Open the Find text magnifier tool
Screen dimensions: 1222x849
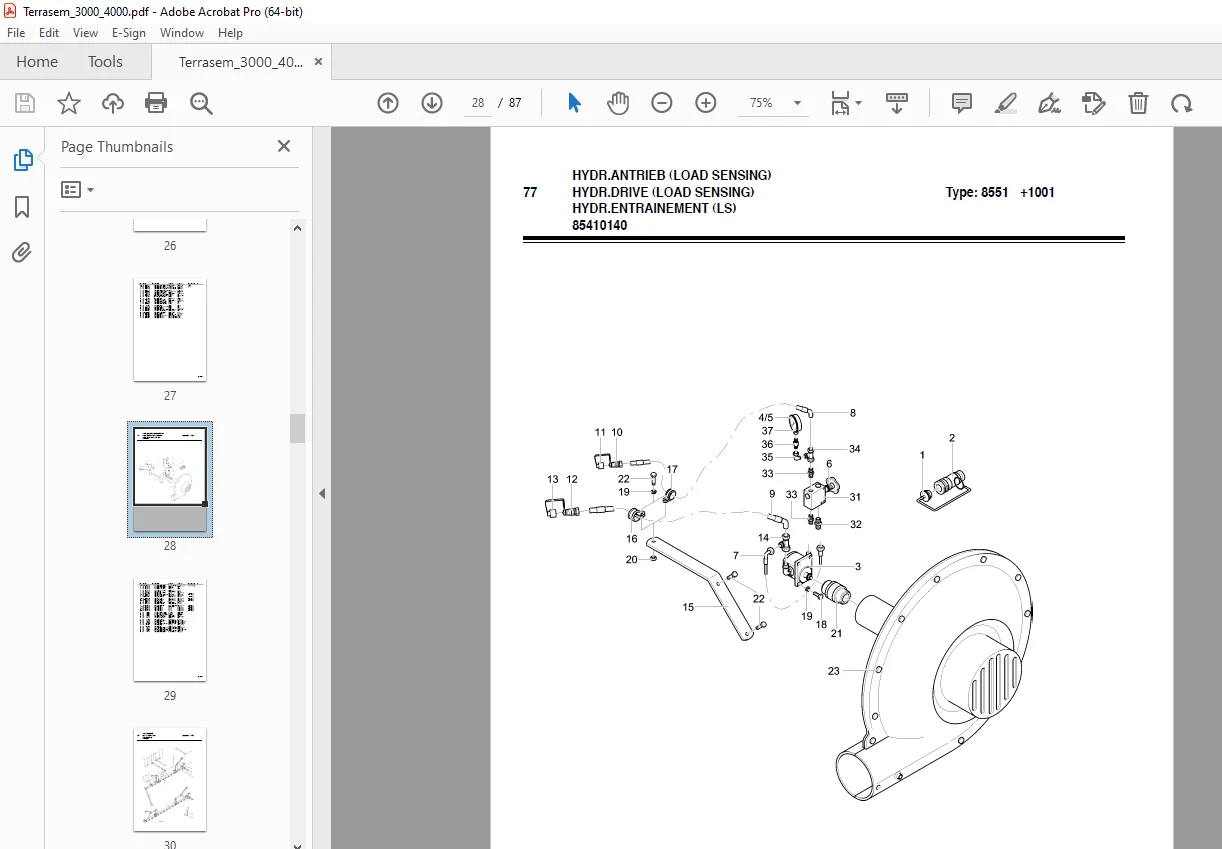[x=201, y=103]
